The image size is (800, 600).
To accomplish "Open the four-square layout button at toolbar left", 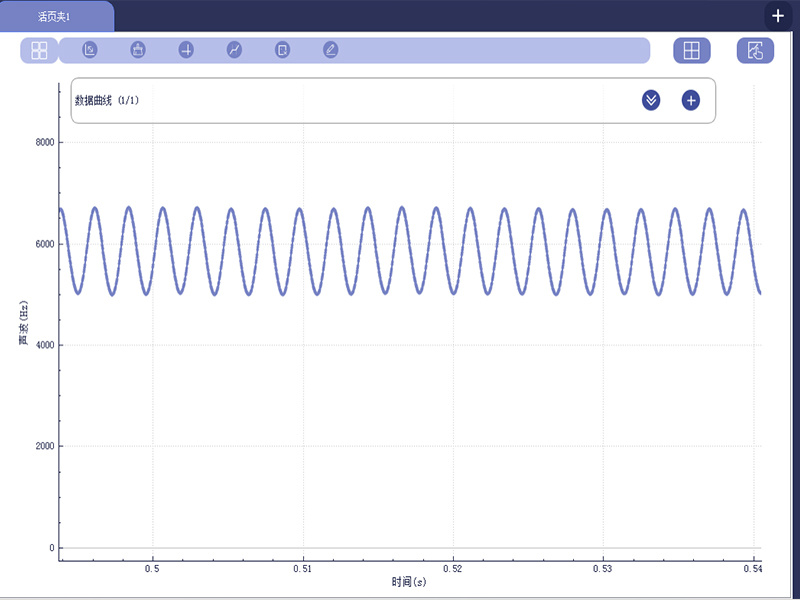I will click(x=39, y=51).
